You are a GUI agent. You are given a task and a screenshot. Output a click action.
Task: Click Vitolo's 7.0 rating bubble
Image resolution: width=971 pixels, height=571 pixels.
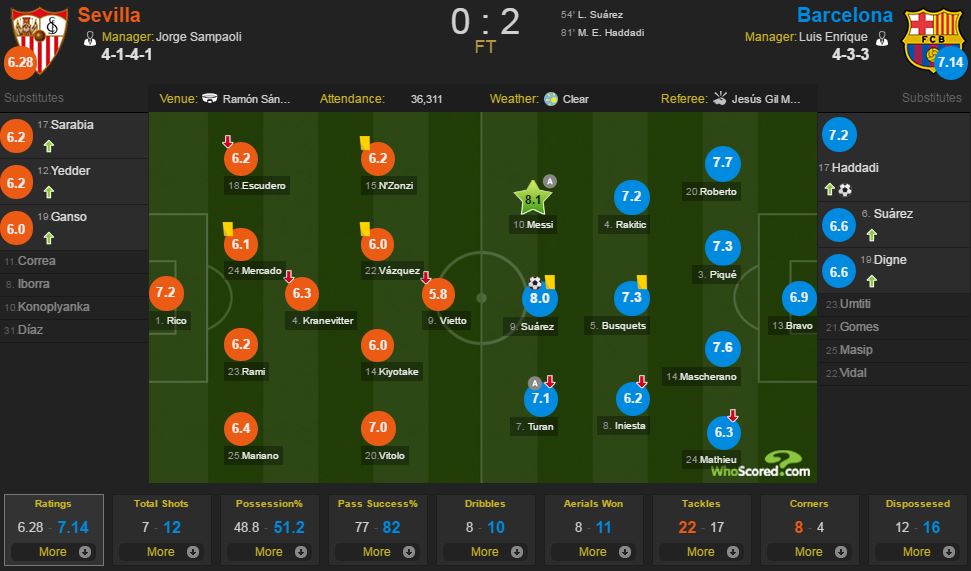378,428
